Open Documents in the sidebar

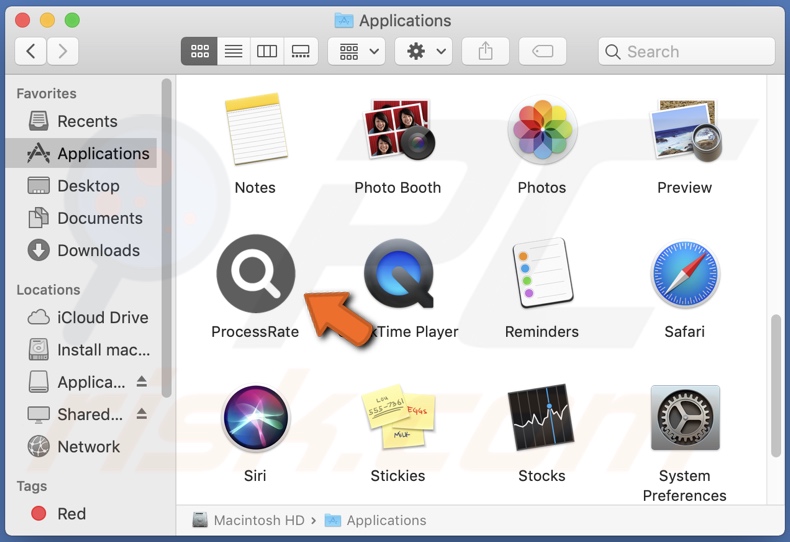click(x=83, y=218)
